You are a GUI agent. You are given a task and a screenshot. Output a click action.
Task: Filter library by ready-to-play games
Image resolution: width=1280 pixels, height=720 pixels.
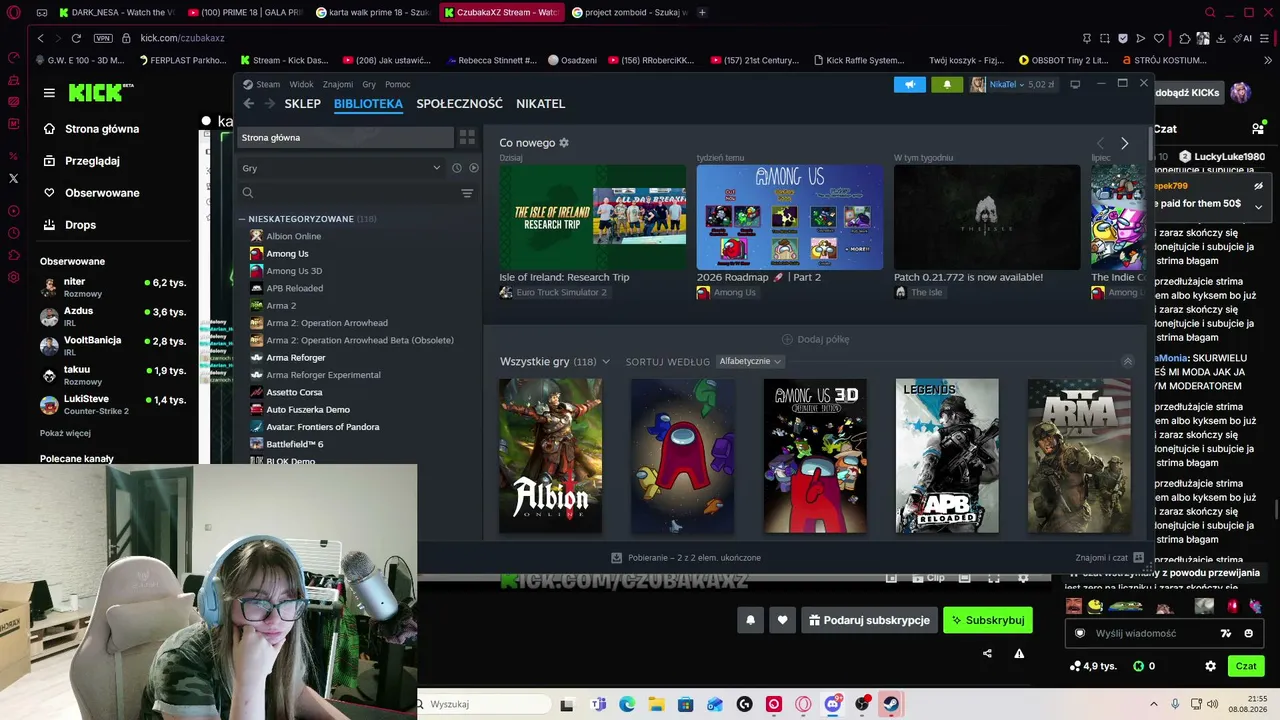[x=474, y=168]
